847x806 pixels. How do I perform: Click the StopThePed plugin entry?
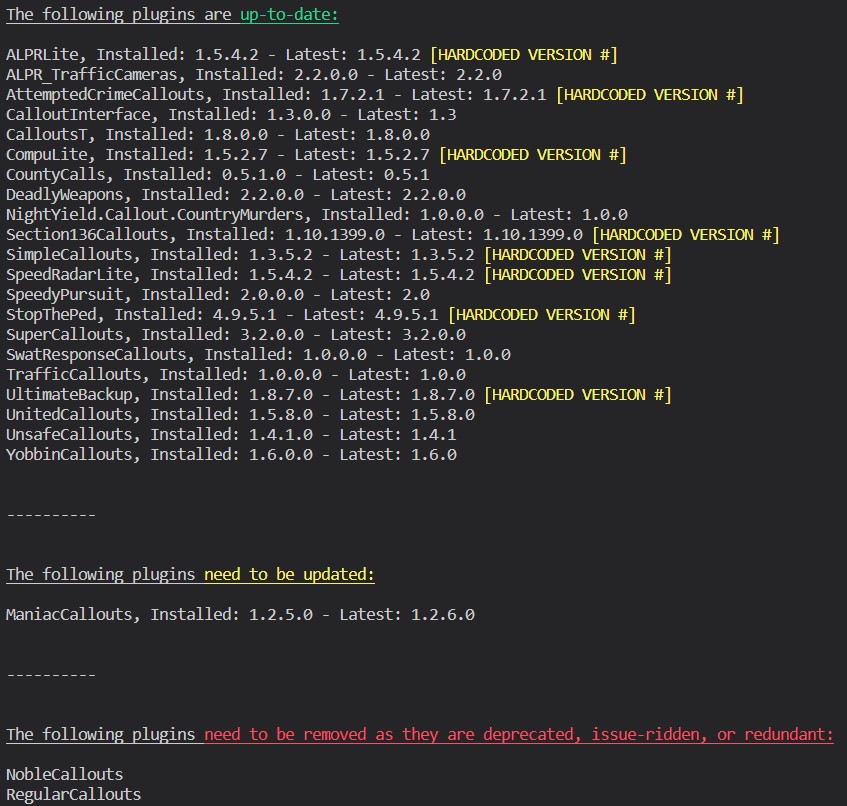(321, 314)
